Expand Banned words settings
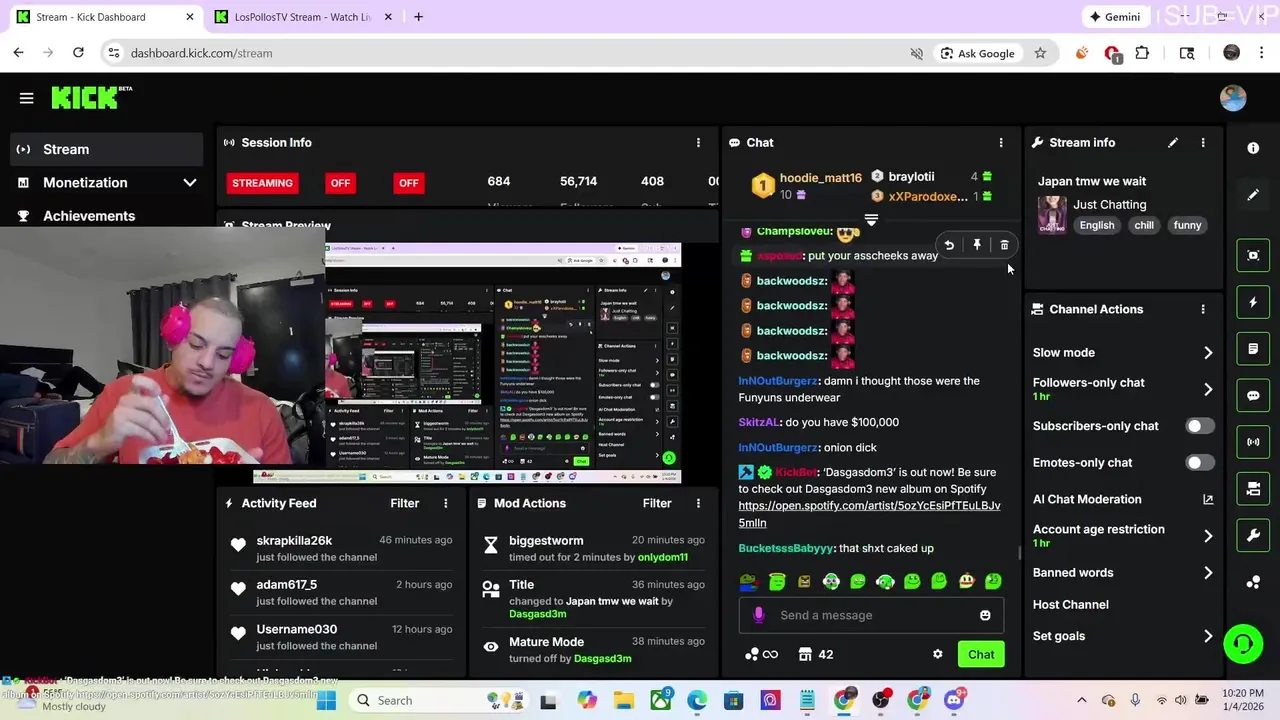1280x720 pixels. pos(1208,573)
